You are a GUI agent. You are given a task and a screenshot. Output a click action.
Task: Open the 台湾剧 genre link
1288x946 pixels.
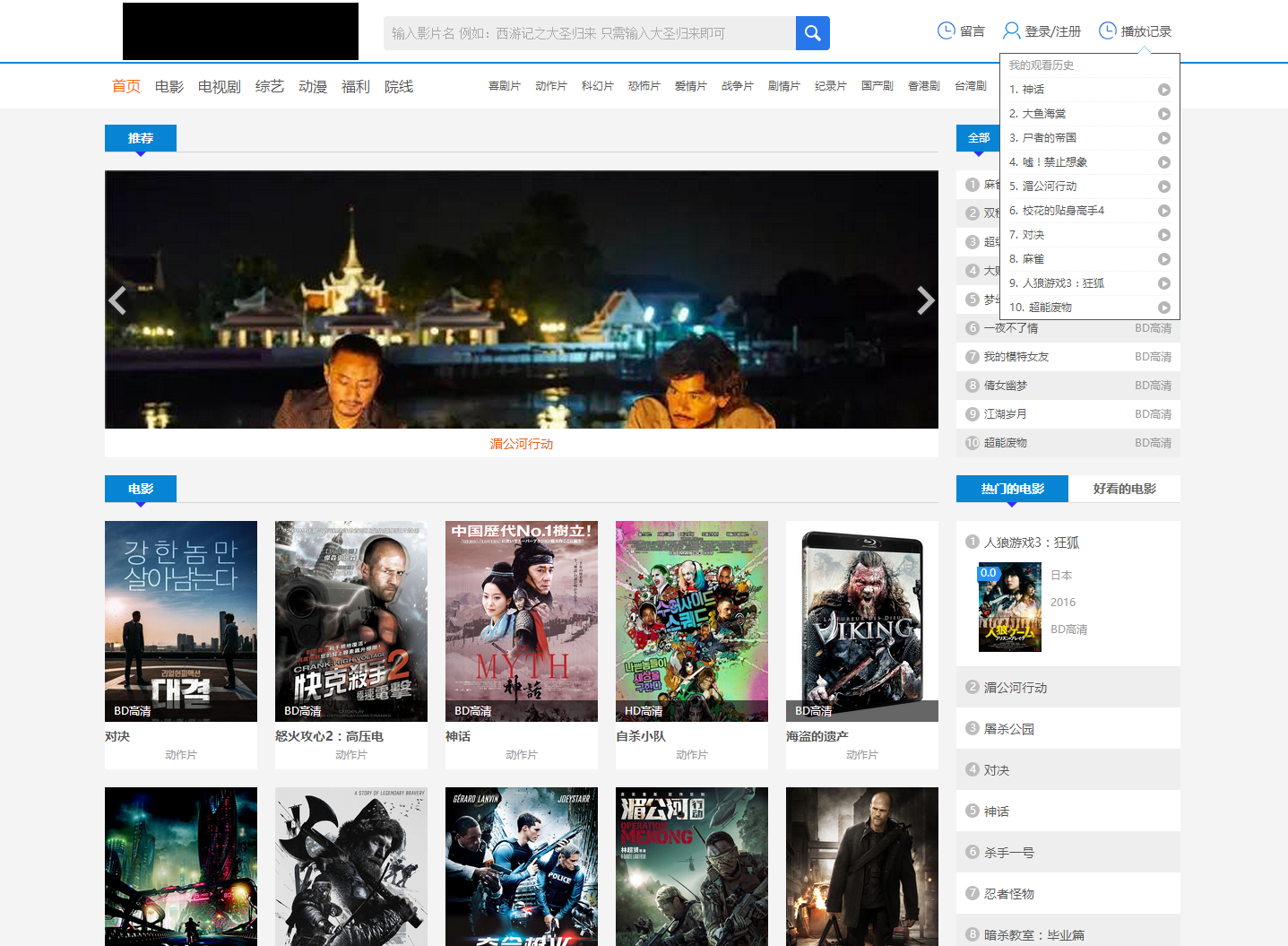tap(971, 86)
